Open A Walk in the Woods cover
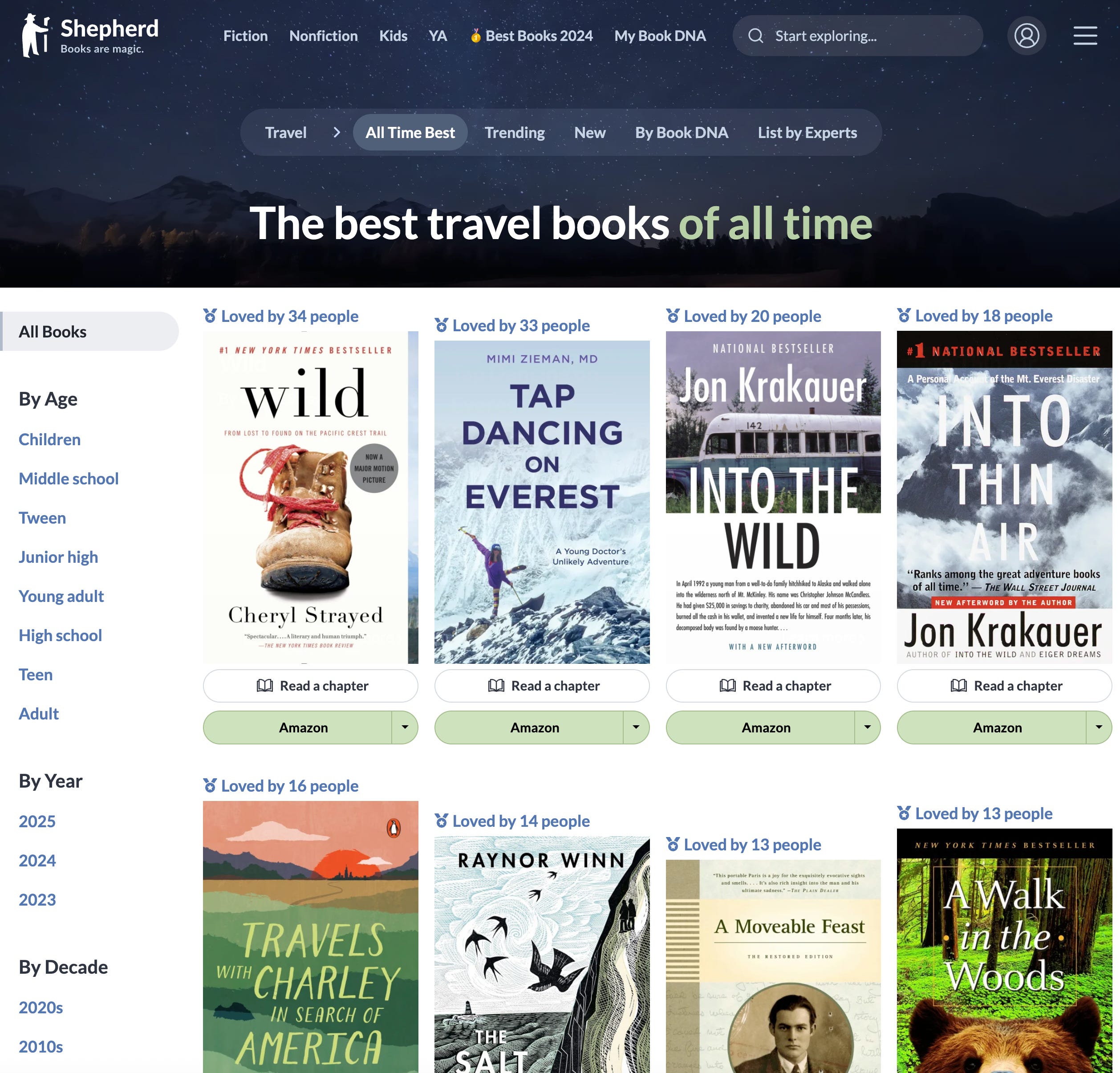This screenshot has width=1120, height=1073. 1004,950
